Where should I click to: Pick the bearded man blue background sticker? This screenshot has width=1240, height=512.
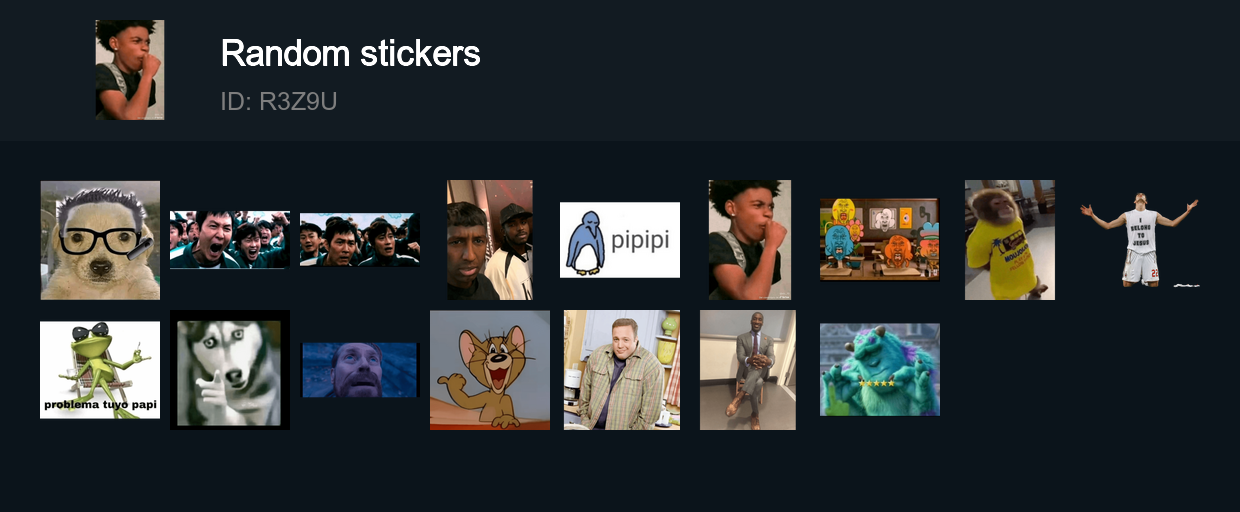360,370
